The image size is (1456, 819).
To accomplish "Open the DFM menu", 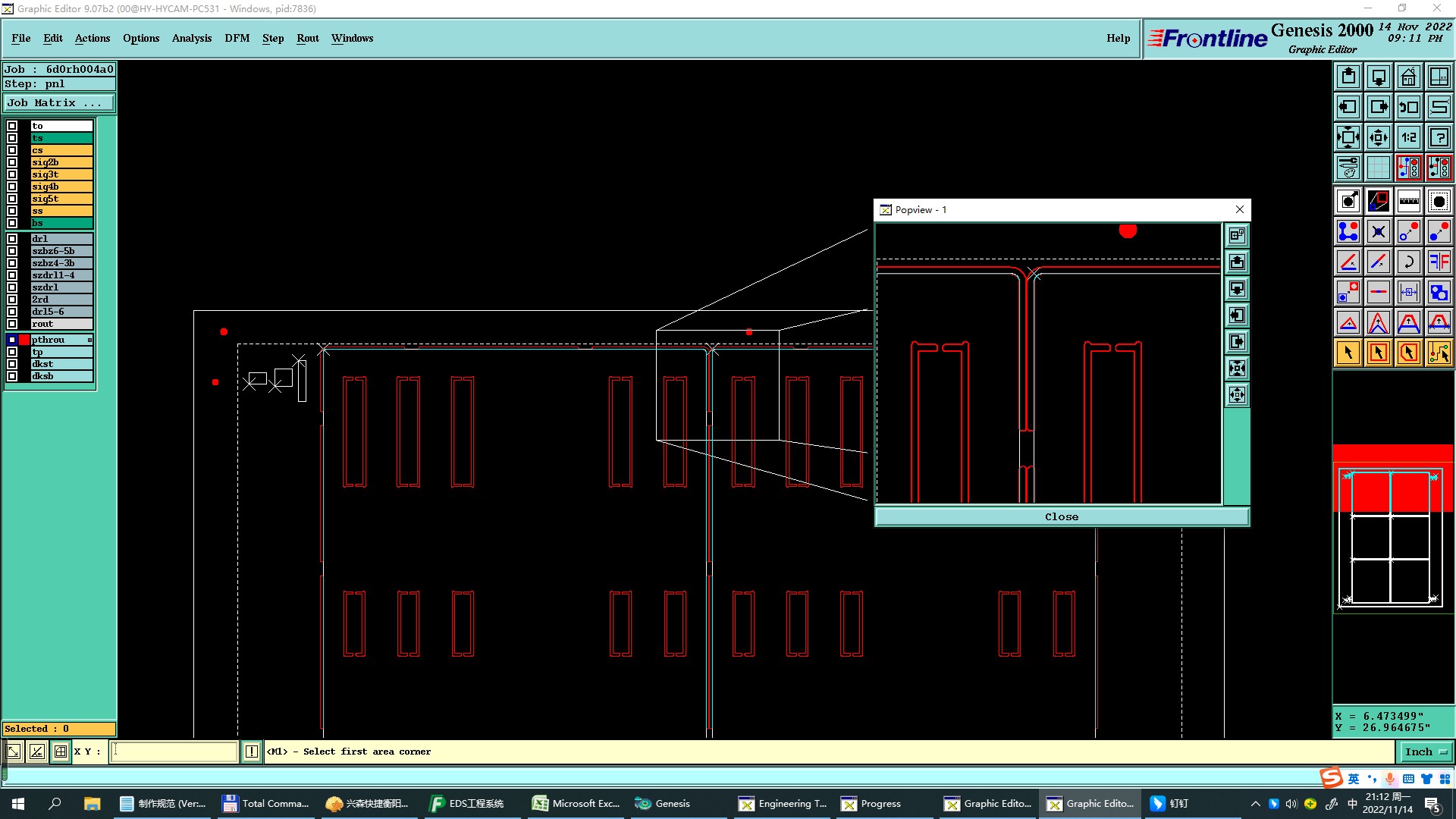I will click(237, 38).
